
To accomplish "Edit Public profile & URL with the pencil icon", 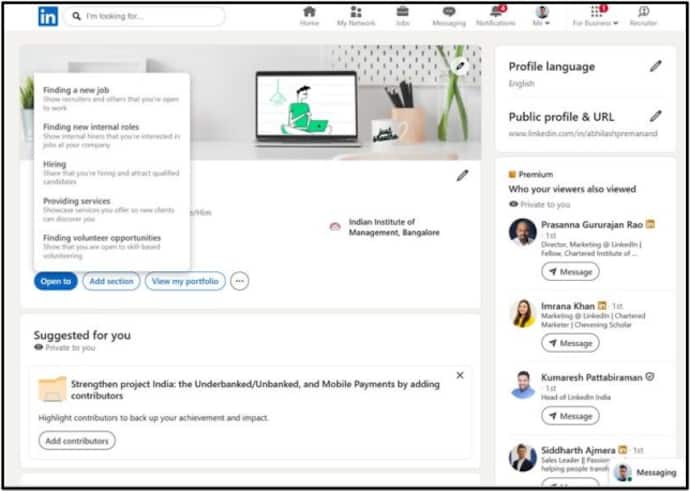I will coord(656,116).
